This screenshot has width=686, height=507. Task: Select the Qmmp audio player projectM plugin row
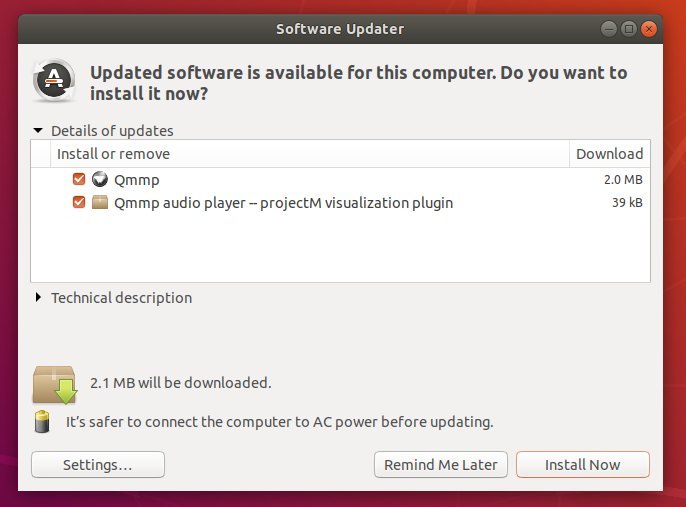pos(340,203)
